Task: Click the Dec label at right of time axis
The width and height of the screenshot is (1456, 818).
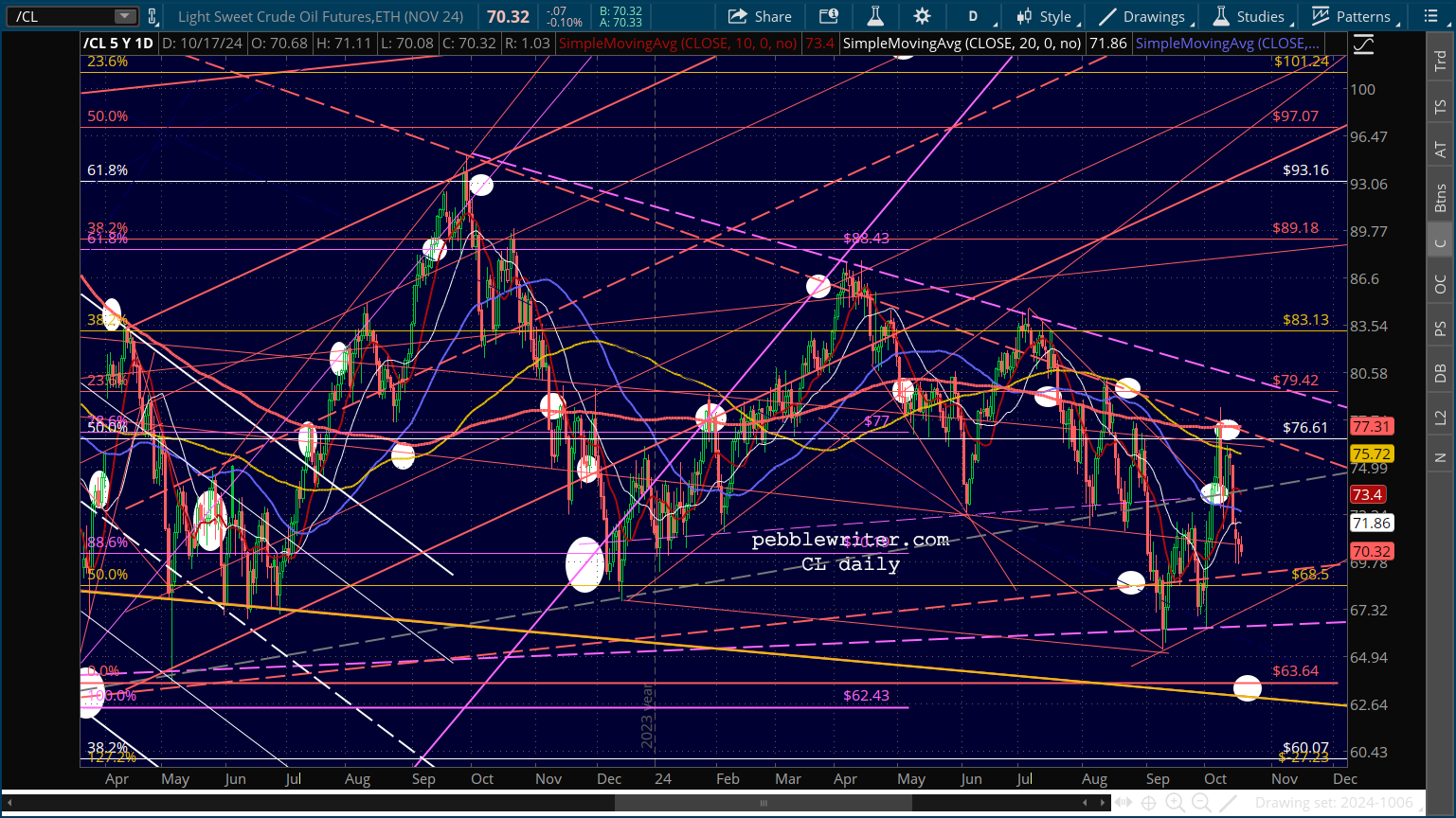Action: (x=1345, y=779)
